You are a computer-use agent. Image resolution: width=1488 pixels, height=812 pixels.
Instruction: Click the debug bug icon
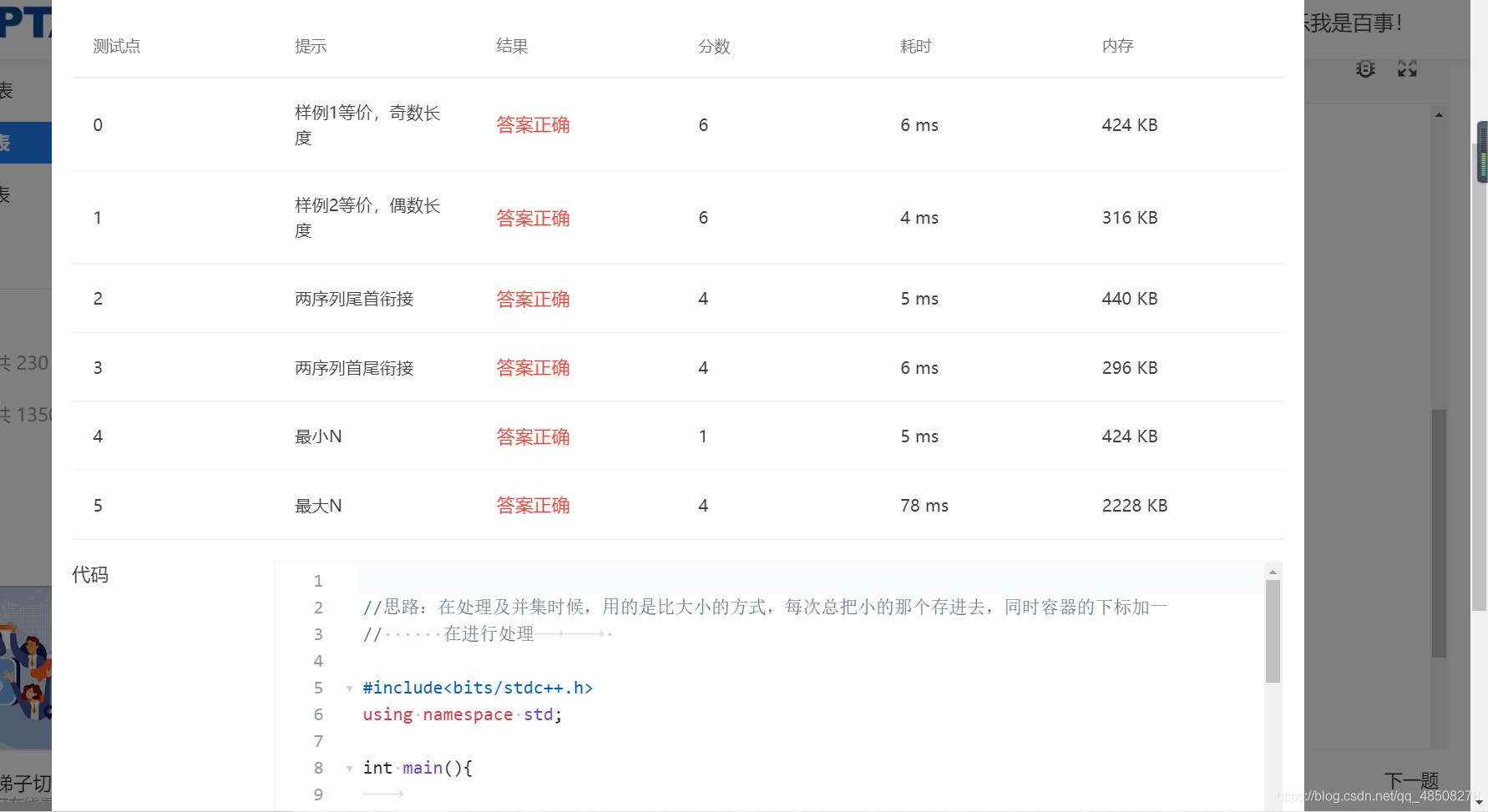coord(1364,68)
